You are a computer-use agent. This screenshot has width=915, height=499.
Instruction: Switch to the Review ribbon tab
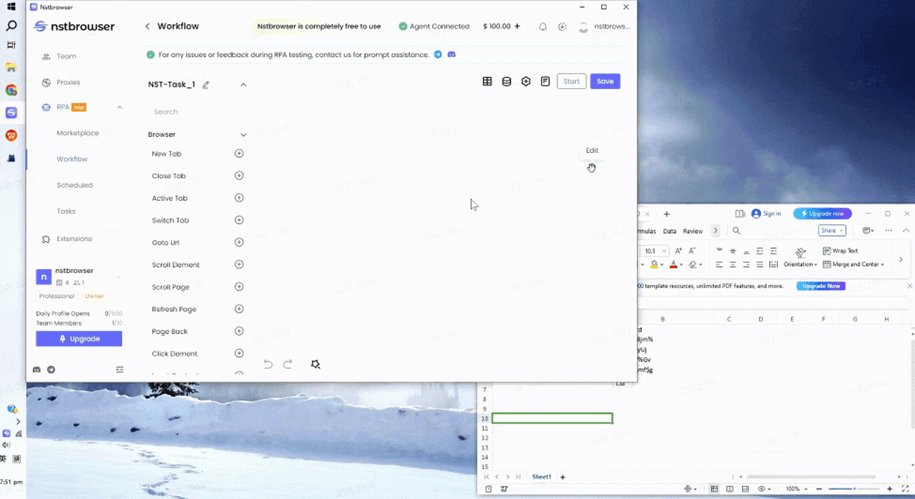tap(693, 231)
